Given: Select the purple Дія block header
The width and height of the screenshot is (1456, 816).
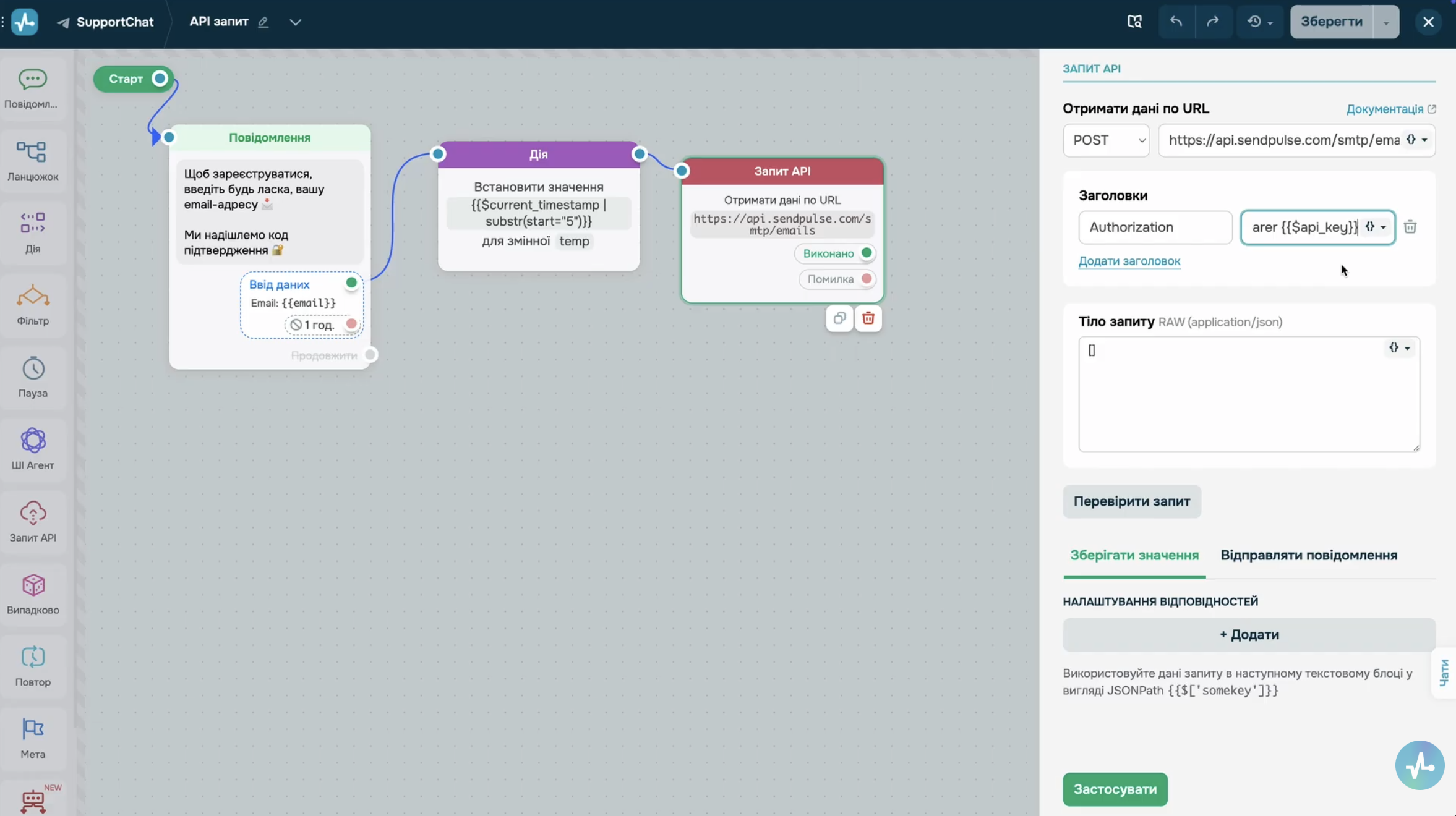Looking at the screenshot, I should pos(538,155).
